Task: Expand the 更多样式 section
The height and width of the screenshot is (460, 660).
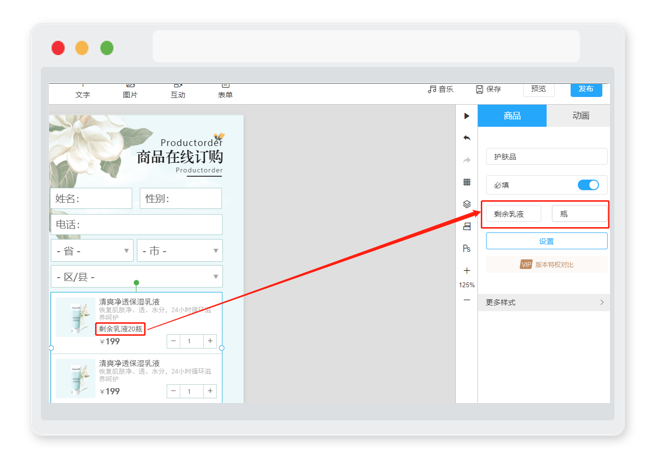Action: (544, 302)
